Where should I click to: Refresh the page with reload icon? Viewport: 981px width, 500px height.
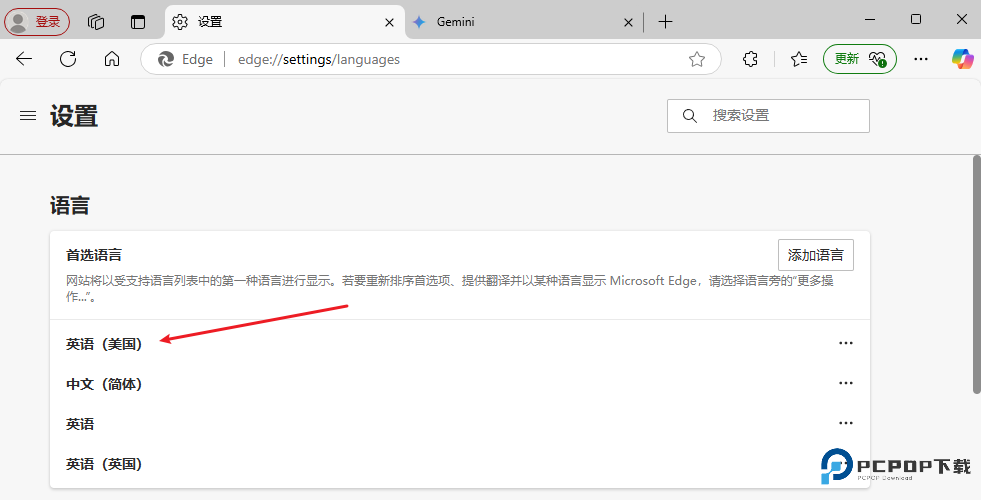coord(68,59)
